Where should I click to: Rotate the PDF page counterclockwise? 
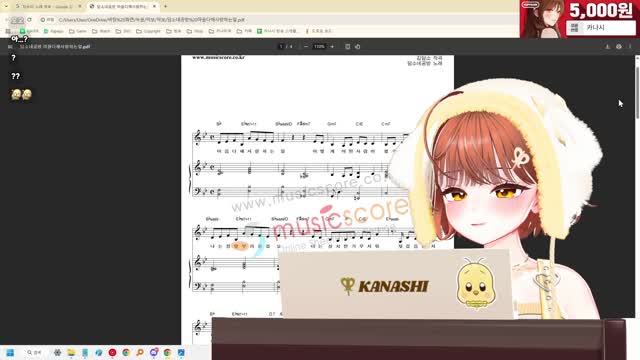coord(358,47)
